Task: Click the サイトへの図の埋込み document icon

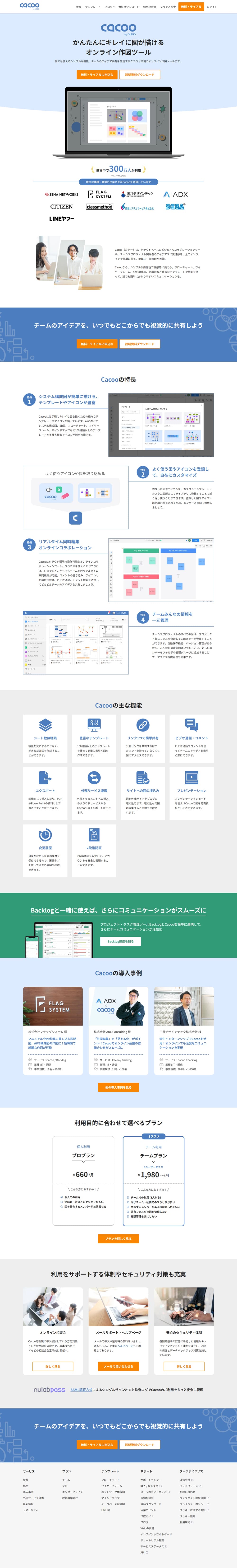Action: [143, 777]
